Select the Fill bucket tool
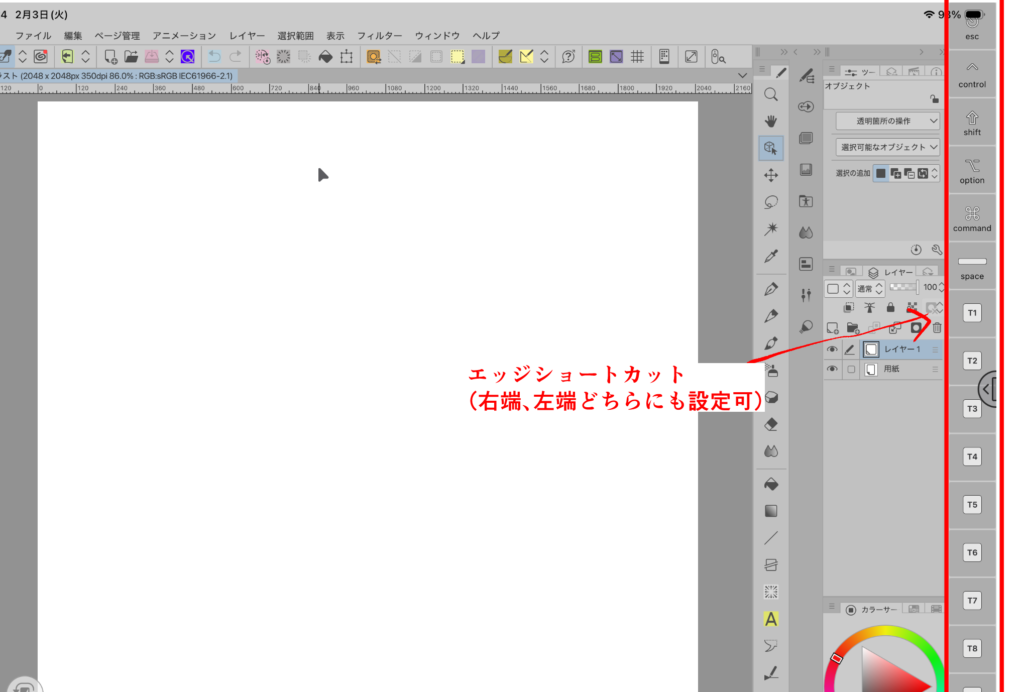This screenshot has height=692, width=1024. (x=771, y=484)
